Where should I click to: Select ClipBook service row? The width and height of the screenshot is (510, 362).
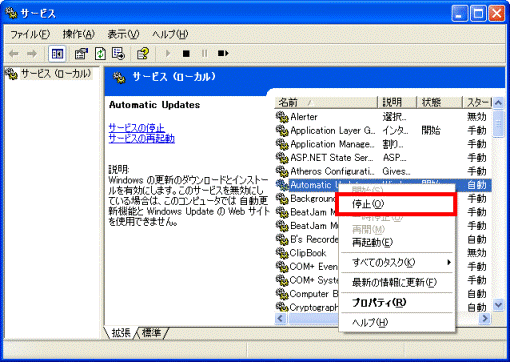pyautogui.click(x=307, y=253)
